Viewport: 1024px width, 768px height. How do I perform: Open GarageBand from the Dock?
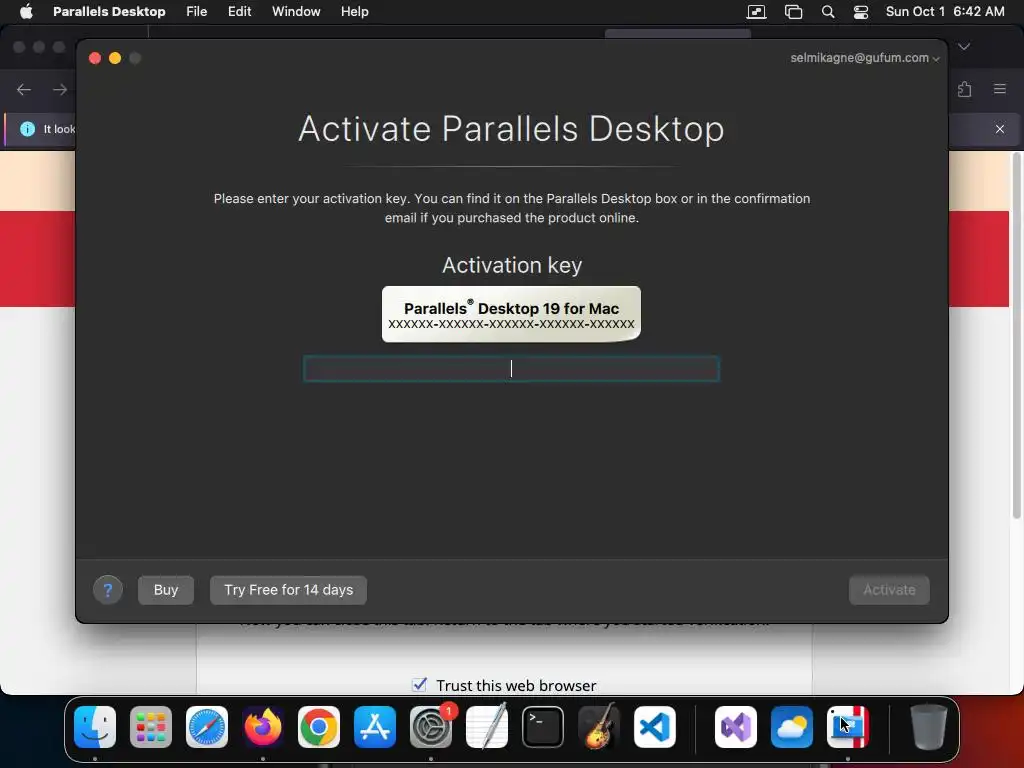pos(599,727)
